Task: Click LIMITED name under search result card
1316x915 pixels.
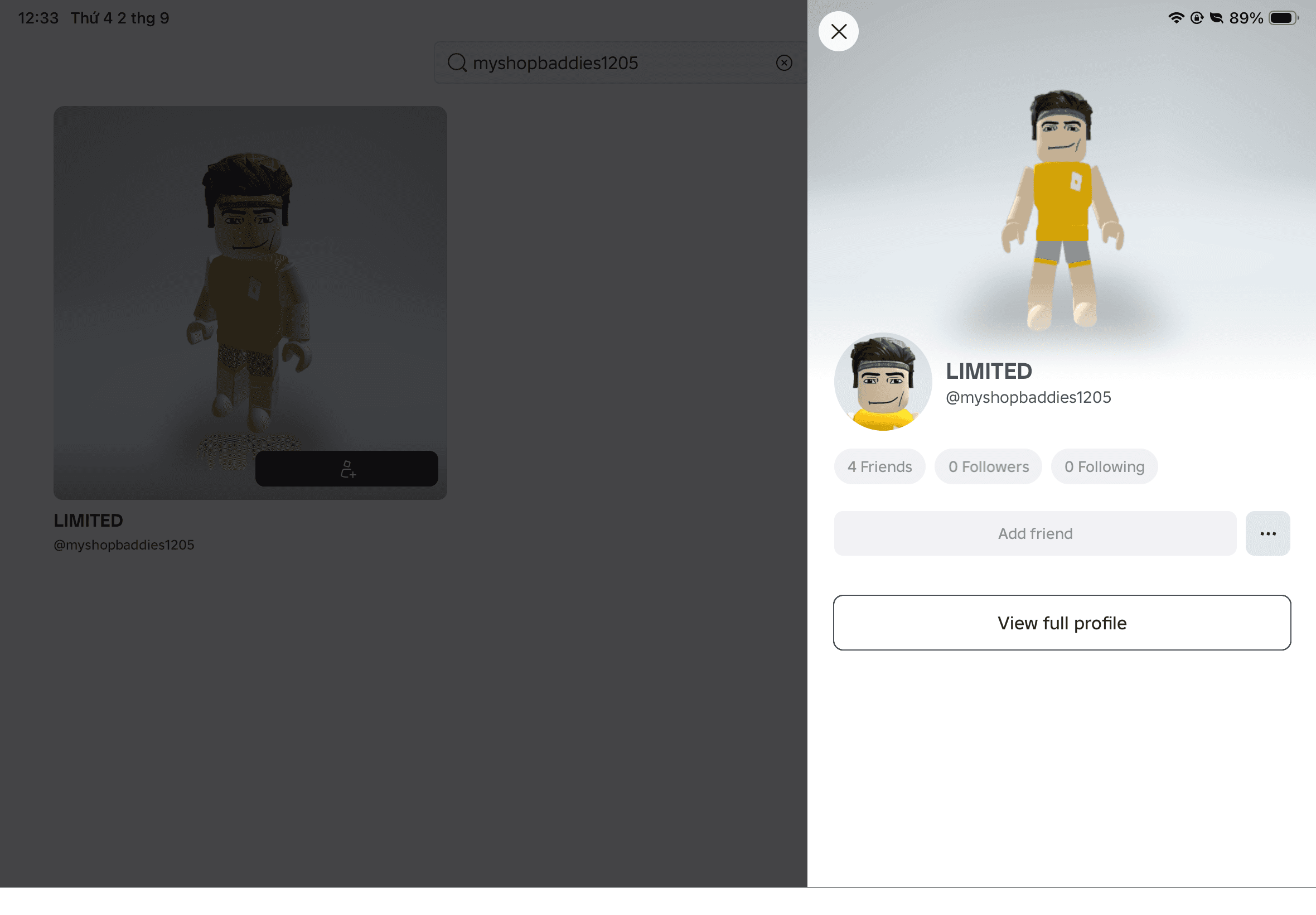Action: point(88,521)
